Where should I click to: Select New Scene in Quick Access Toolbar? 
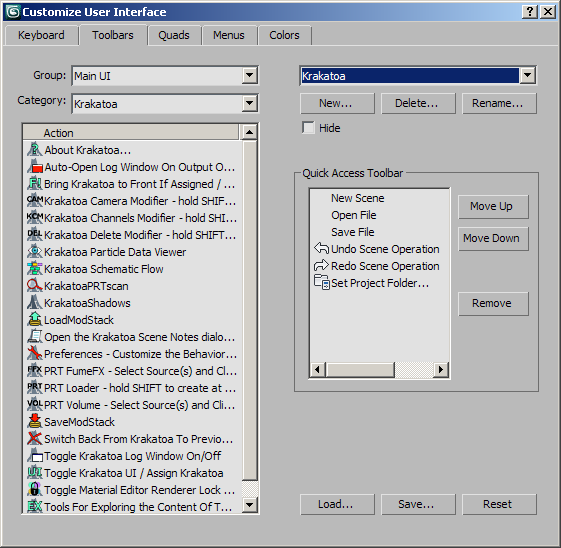pos(357,198)
